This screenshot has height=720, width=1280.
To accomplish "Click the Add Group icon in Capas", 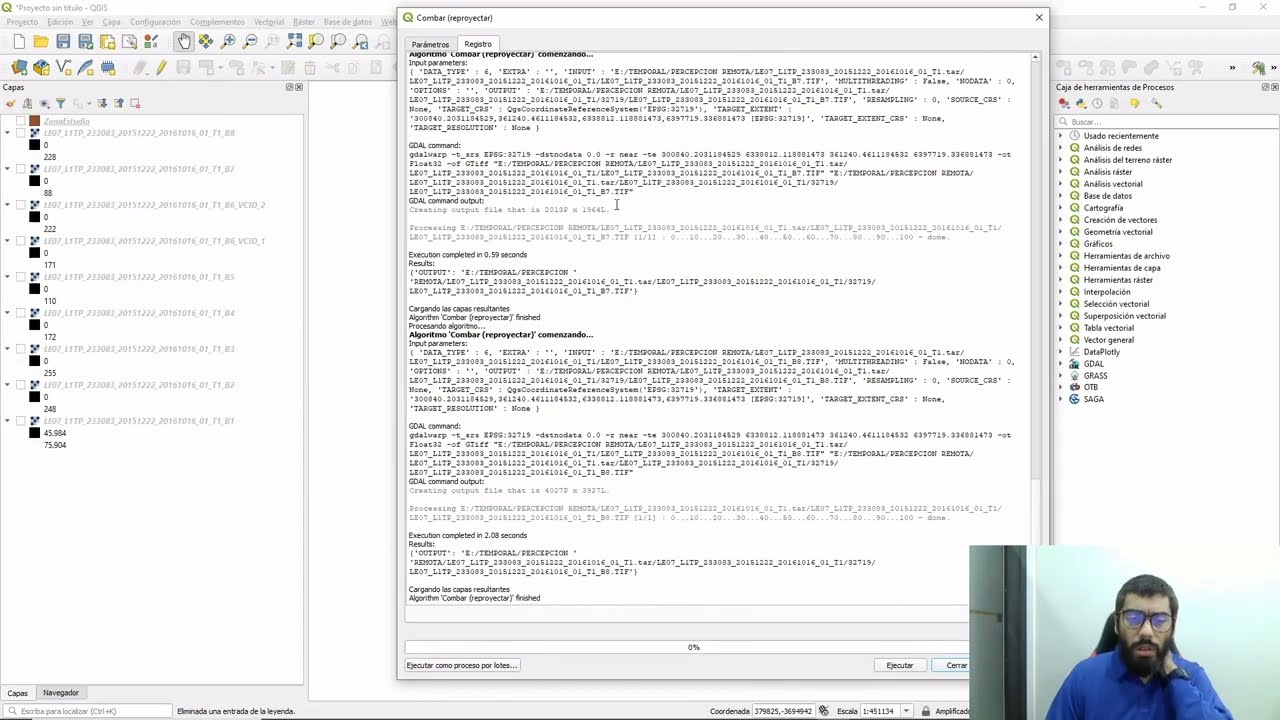I will [x=27, y=103].
